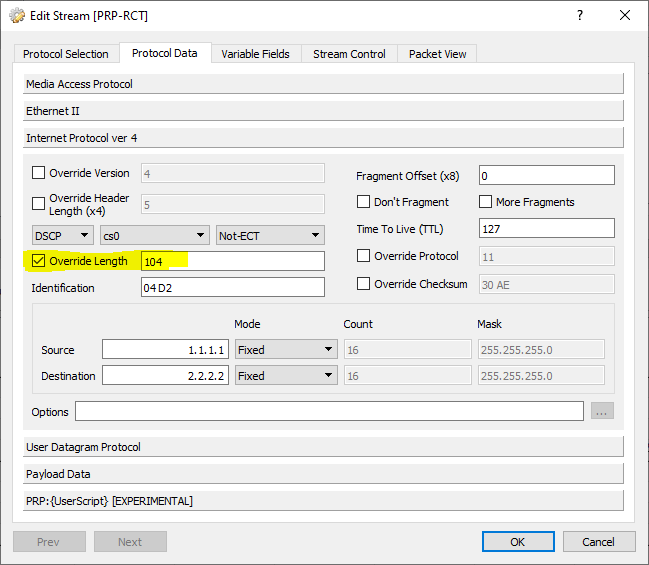The image size is (649, 565).
Task: Expand the Media Access Protocol section
Action: (x=323, y=84)
